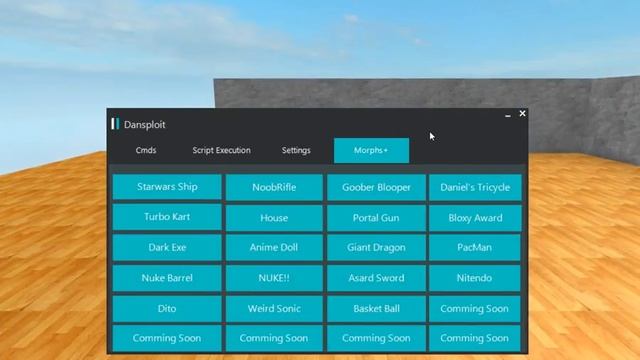Activate the Nuke Barrel morph
The height and width of the screenshot is (360, 640).
point(167,278)
